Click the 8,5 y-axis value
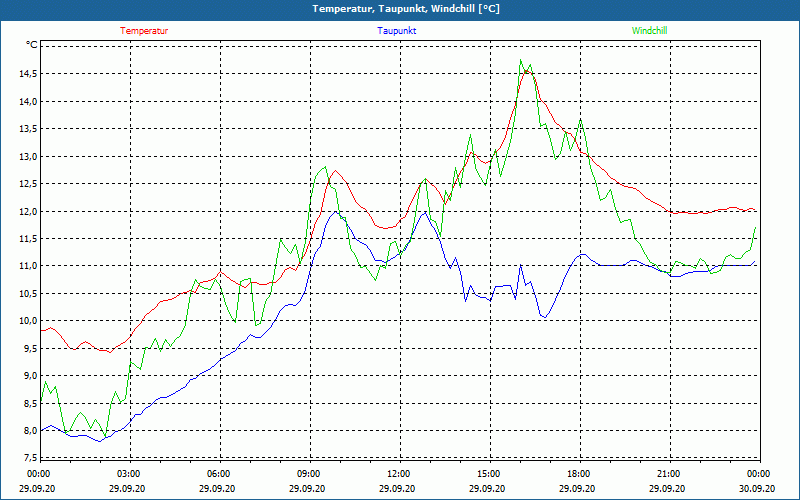Image resolution: width=800 pixels, height=500 pixels. (30, 403)
